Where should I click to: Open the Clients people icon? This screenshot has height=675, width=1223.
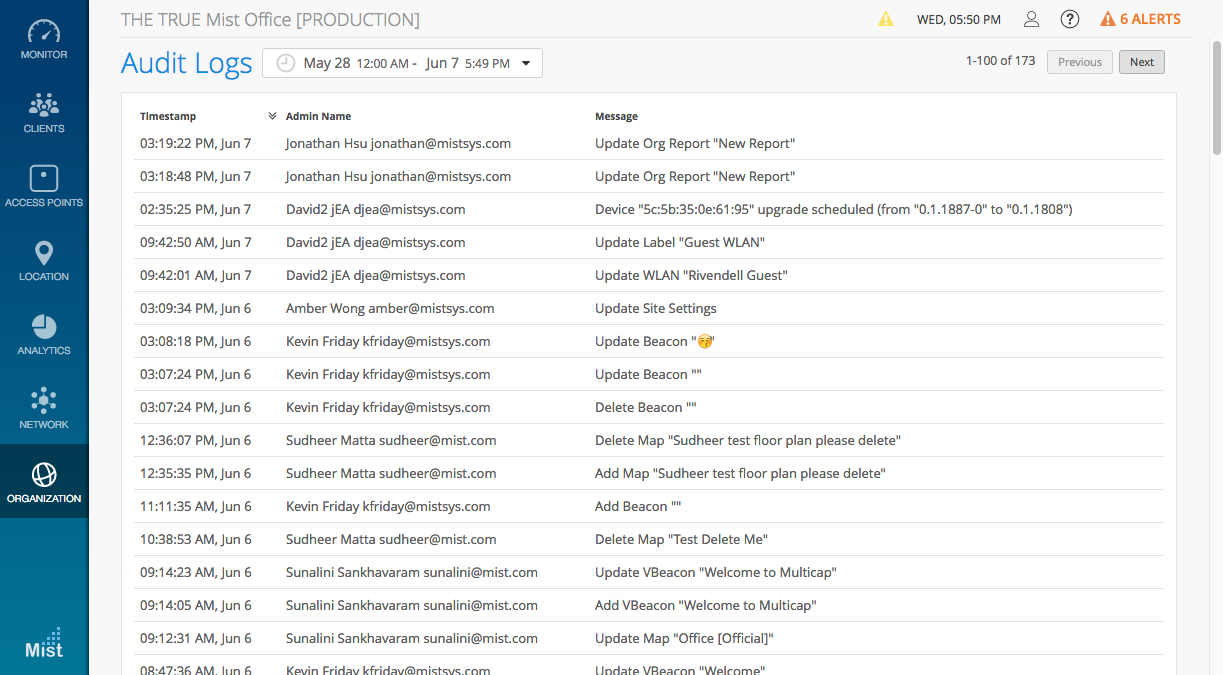pyautogui.click(x=44, y=105)
